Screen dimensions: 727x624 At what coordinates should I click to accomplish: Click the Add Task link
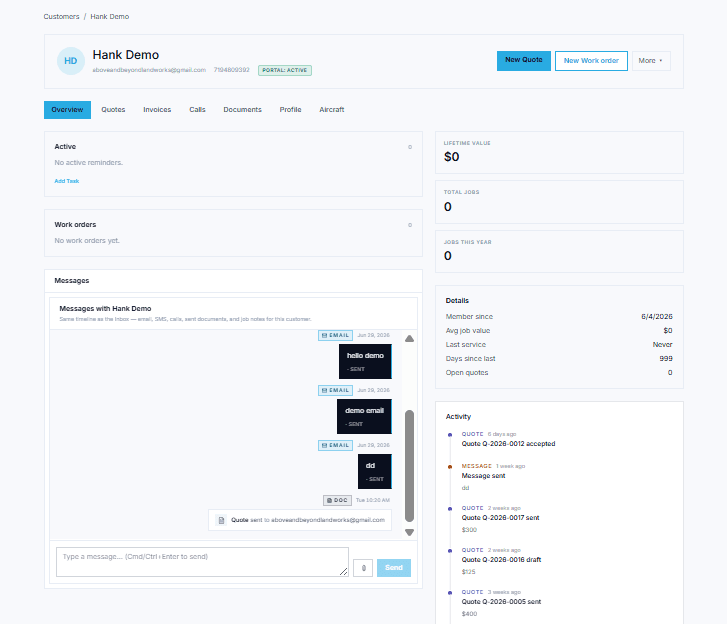67,181
